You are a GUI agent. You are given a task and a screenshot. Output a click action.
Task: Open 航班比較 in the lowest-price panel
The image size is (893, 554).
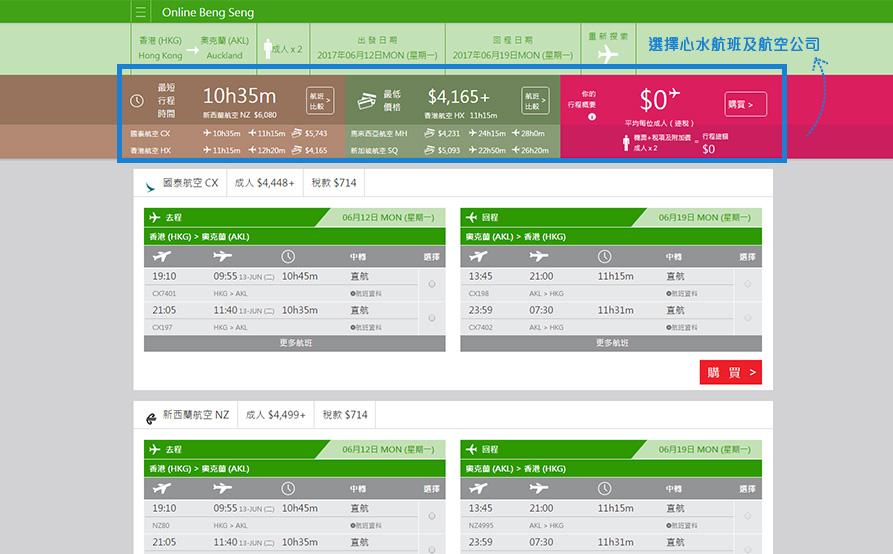coord(535,101)
